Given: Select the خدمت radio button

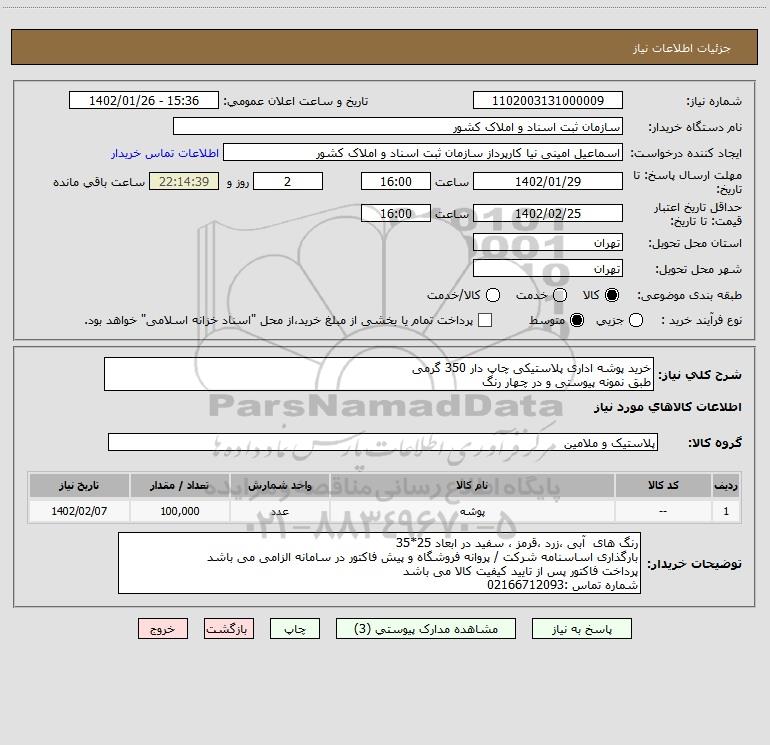Looking at the screenshot, I should point(560,295).
